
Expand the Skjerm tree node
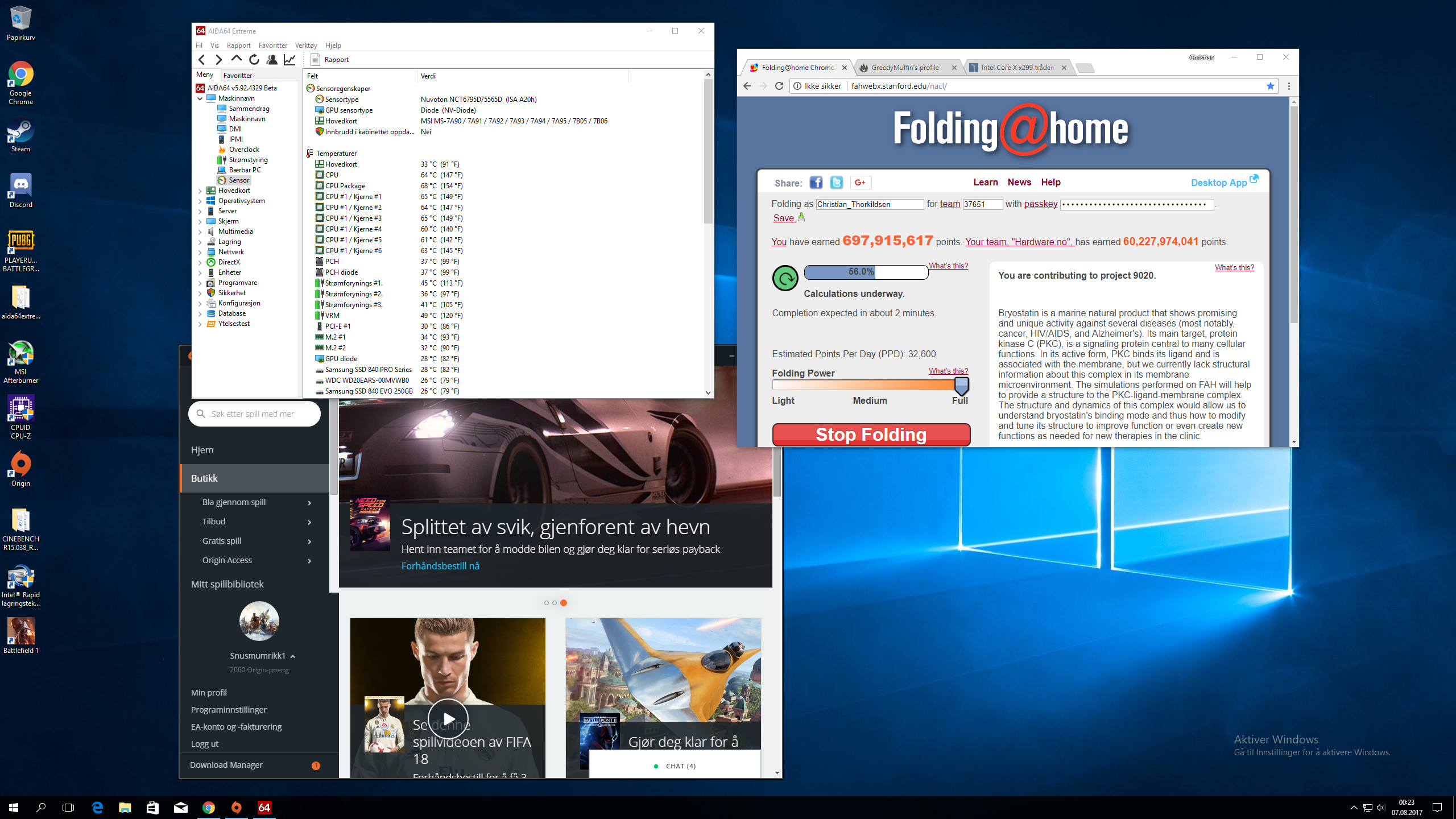200,221
